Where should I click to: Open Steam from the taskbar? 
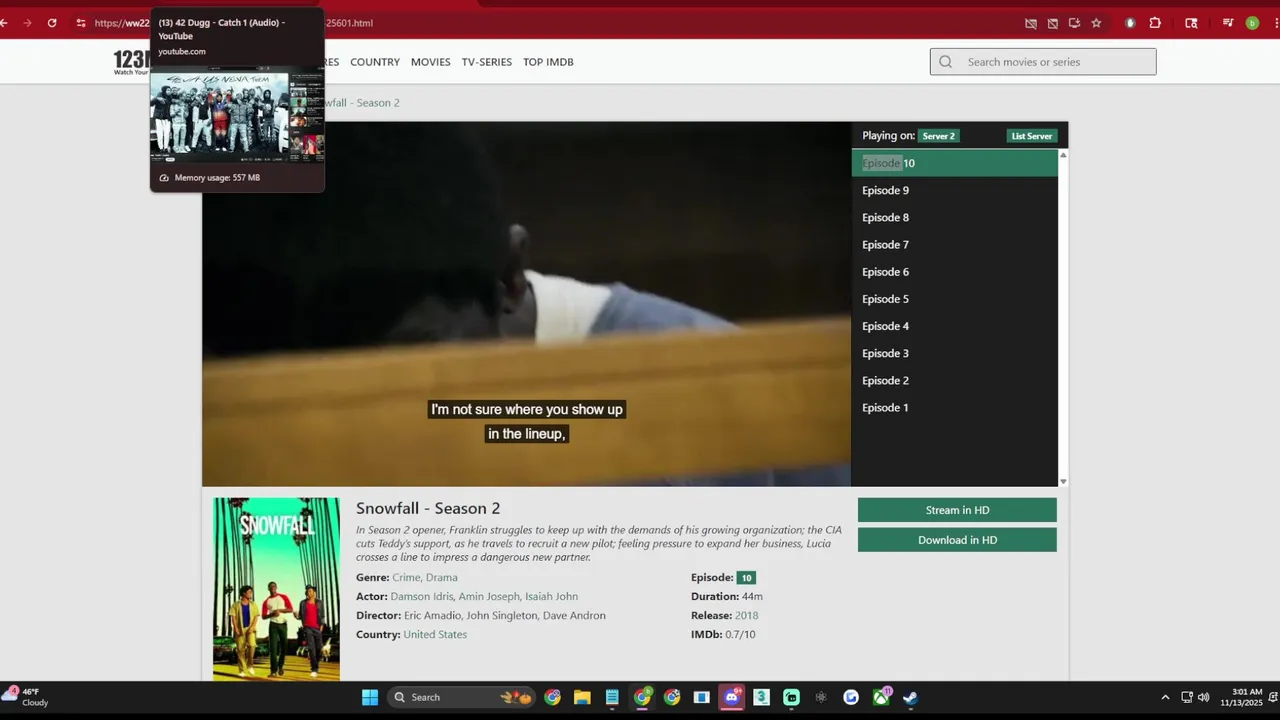click(910, 697)
